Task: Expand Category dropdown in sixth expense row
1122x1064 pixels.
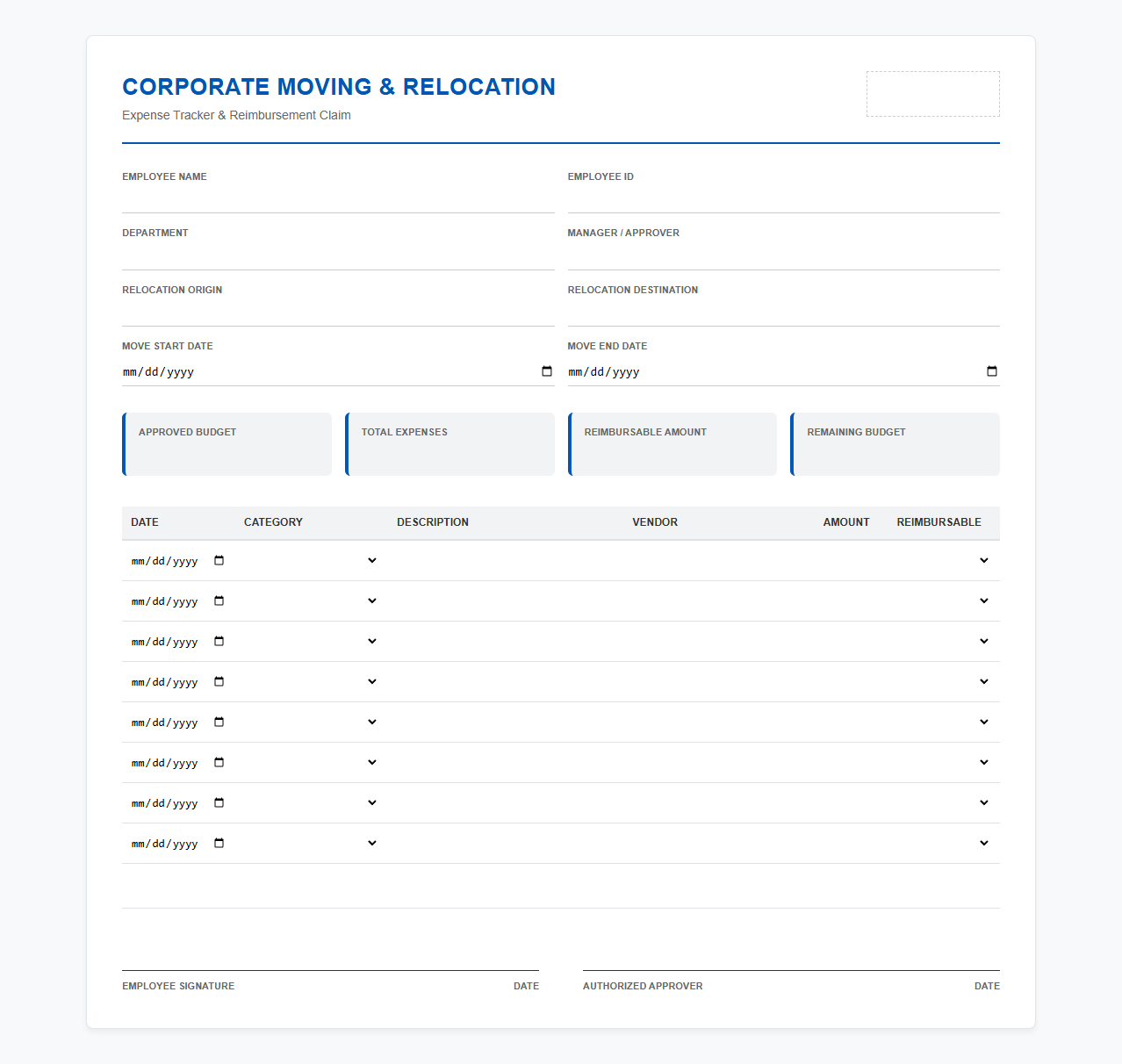Action: click(x=312, y=762)
